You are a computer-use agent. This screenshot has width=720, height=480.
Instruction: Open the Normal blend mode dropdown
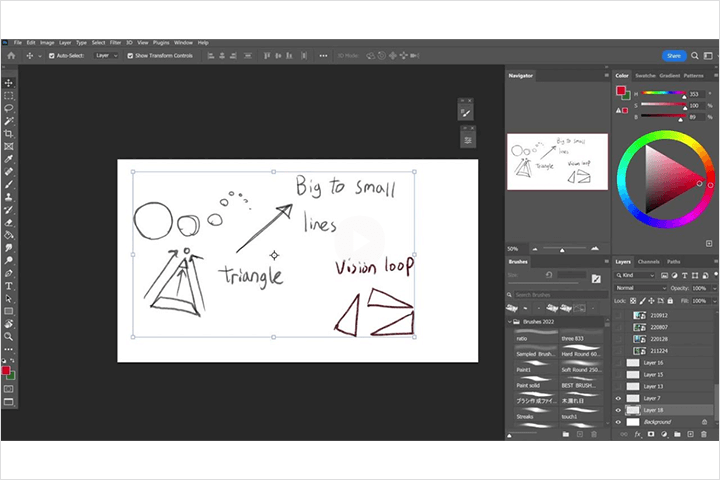(640, 288)
